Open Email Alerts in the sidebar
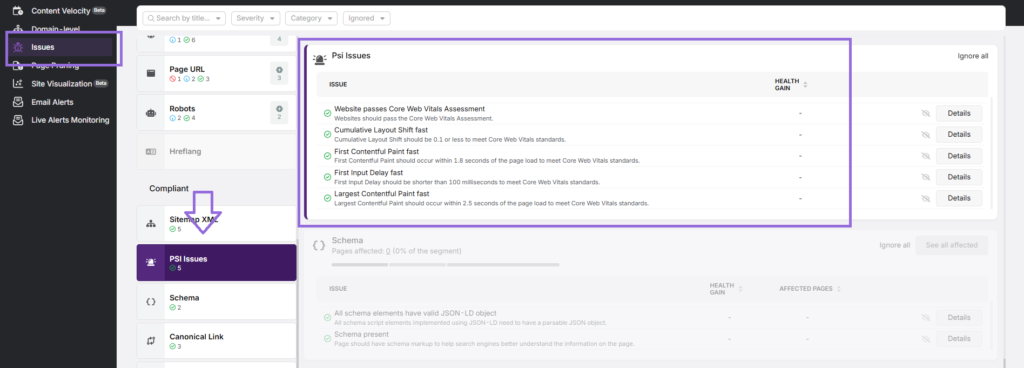 [x=52, y=102]
